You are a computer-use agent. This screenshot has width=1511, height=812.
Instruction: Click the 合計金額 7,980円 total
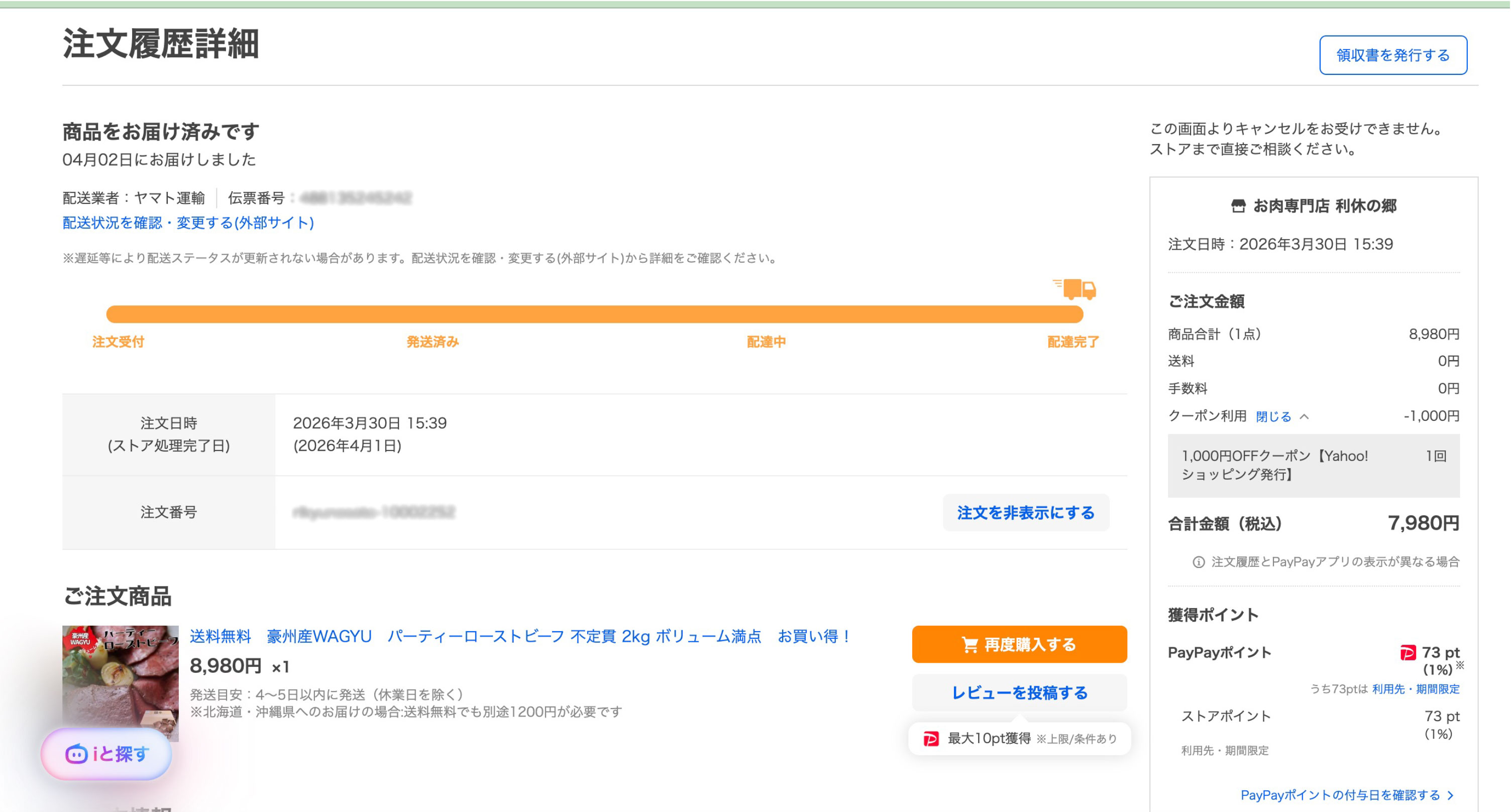[x=1424, y=523]
